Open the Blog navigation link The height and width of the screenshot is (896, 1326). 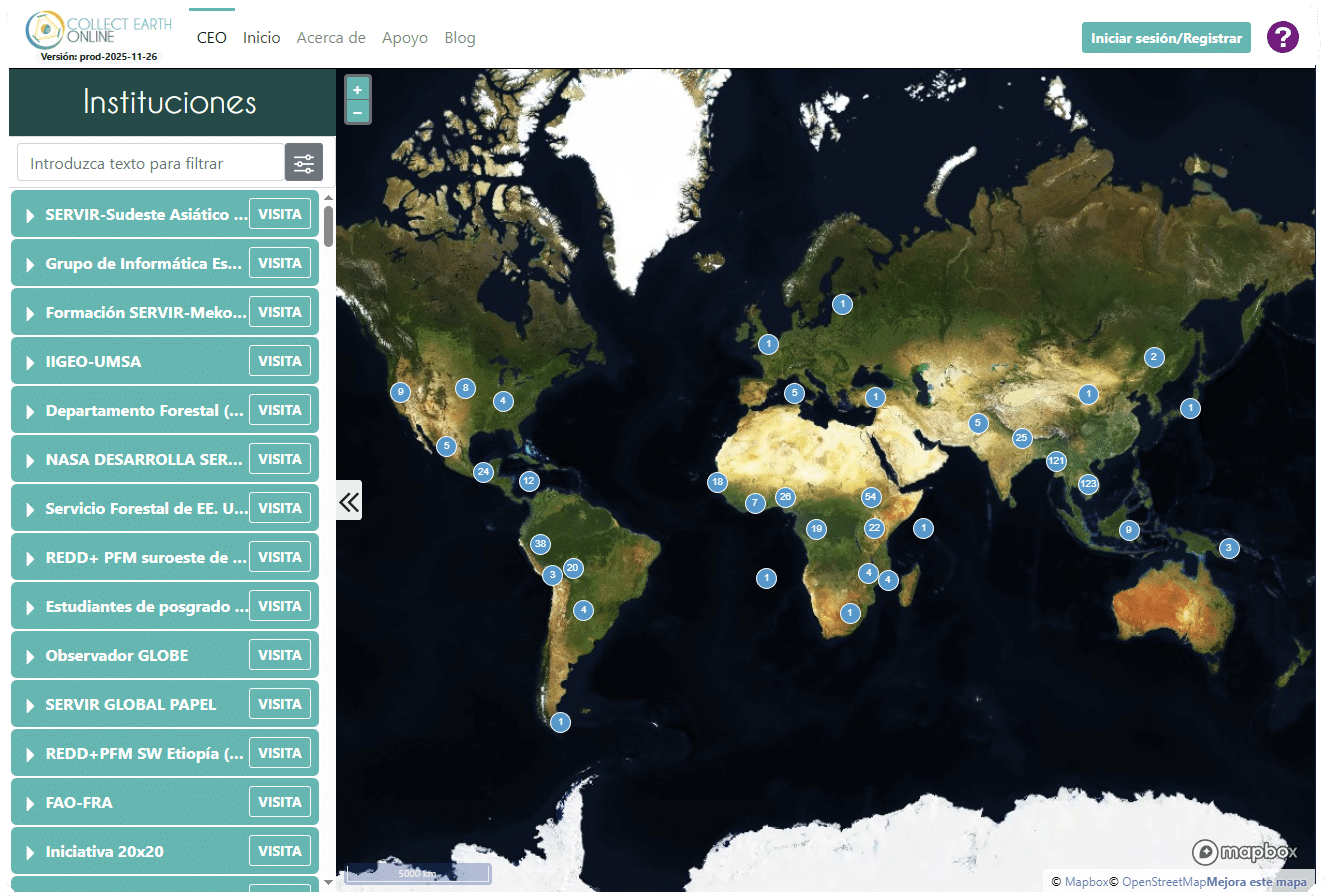[459, 38]
